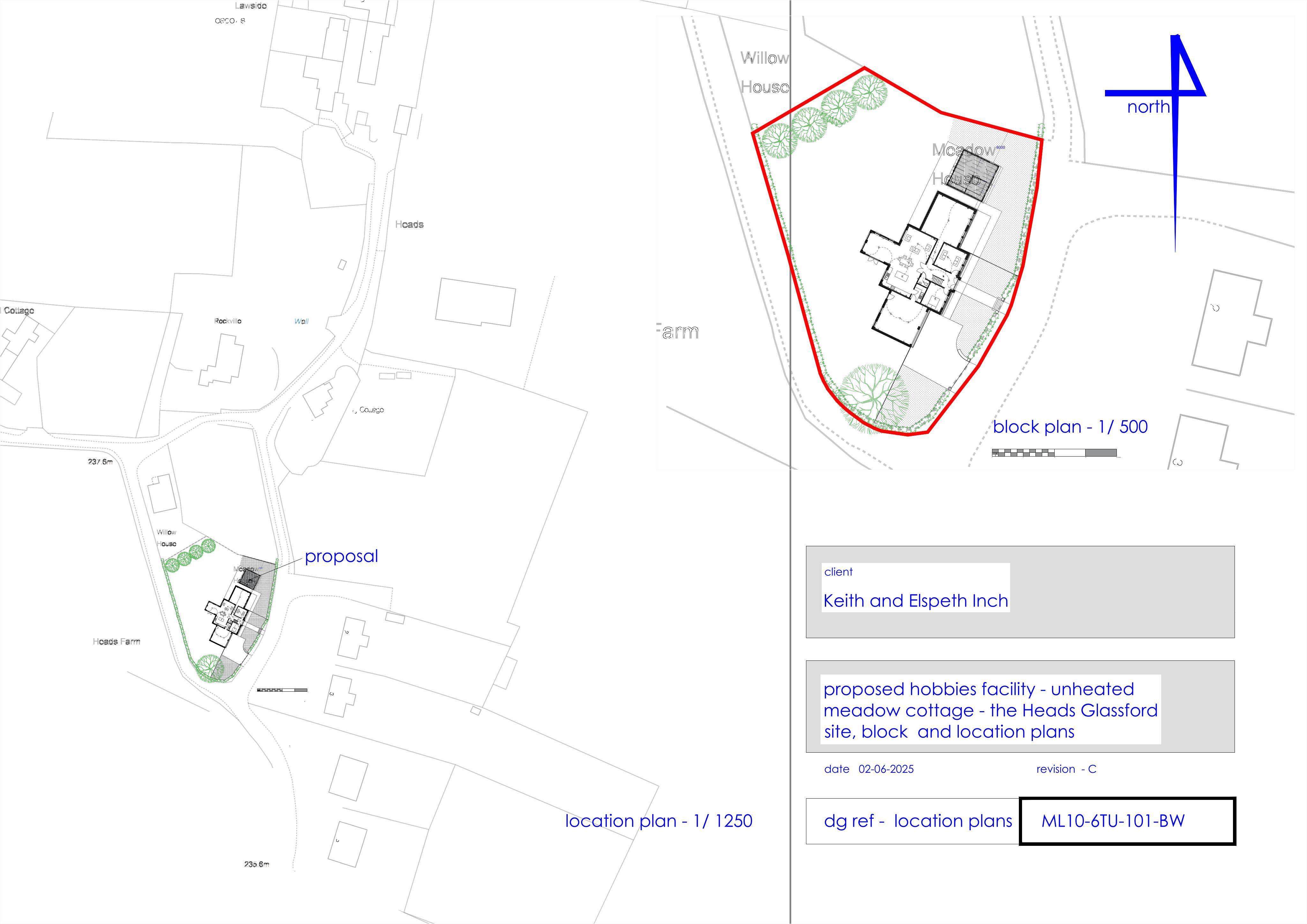Click the 'location plan - 1/ 1250' title
Image resolution: width=1307 pixels, height=924 pixels.
point(659,820)
